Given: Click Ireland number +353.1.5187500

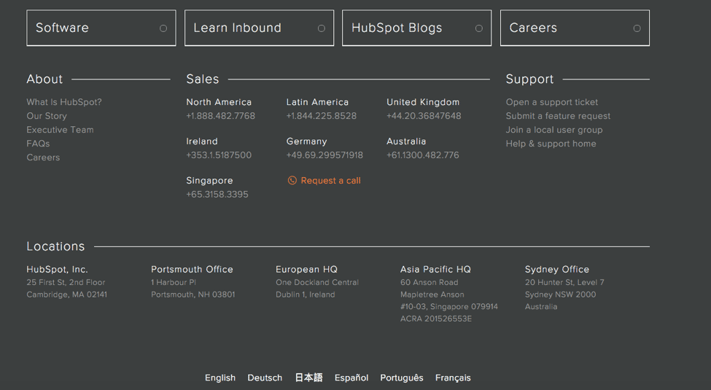Looking at the screenshot, I should (x=219, y=155).
